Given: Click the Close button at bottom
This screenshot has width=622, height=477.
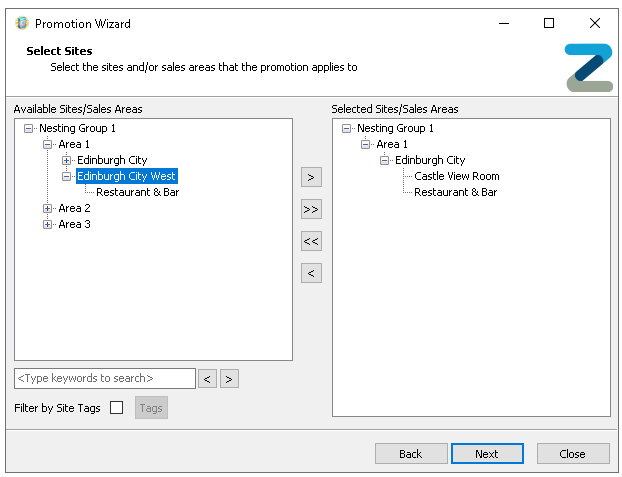Looking at the screenshot, I should coord(573,454).
